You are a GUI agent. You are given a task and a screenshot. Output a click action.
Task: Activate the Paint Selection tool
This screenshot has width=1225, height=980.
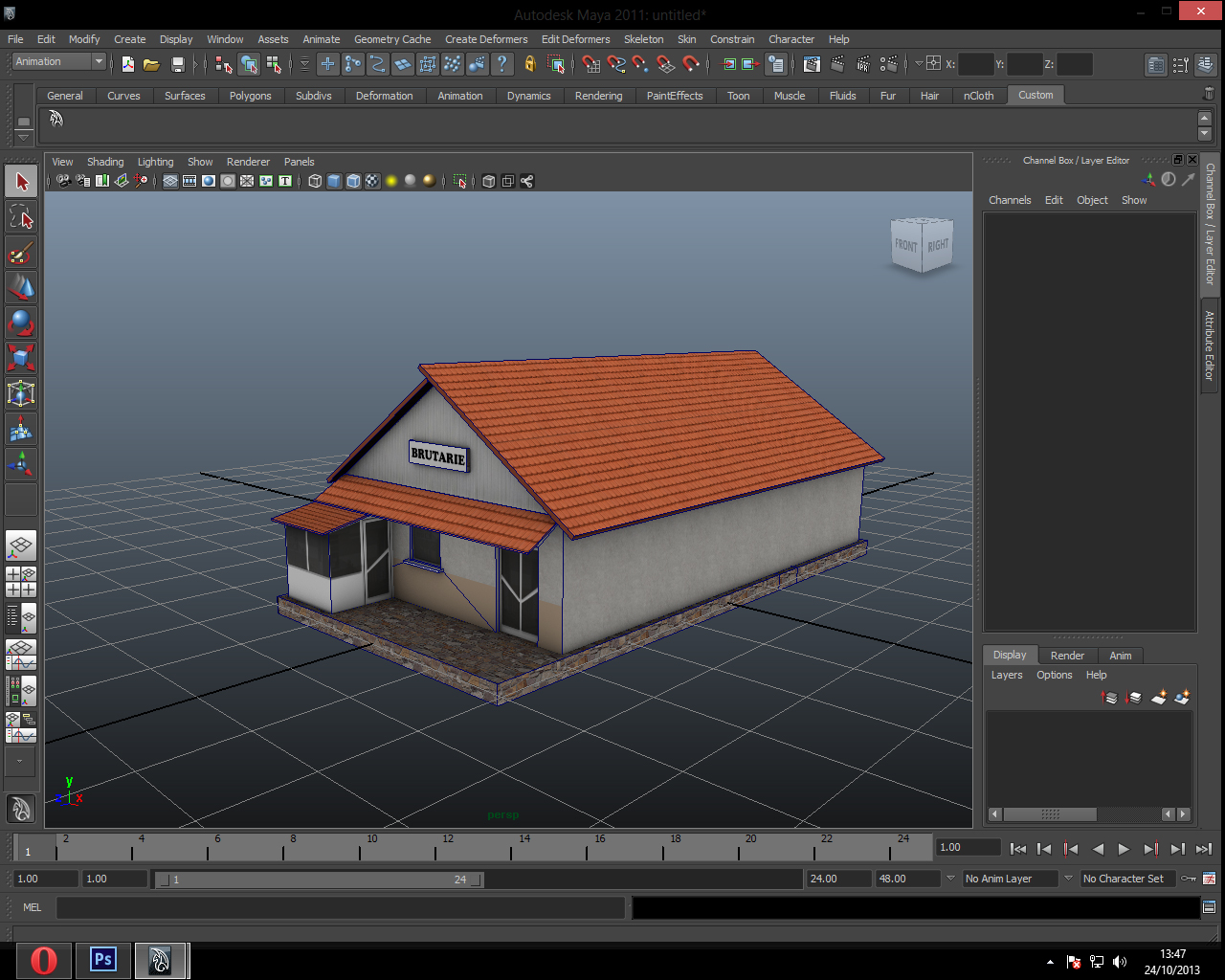pyautogui.click(x=21, y=253)
